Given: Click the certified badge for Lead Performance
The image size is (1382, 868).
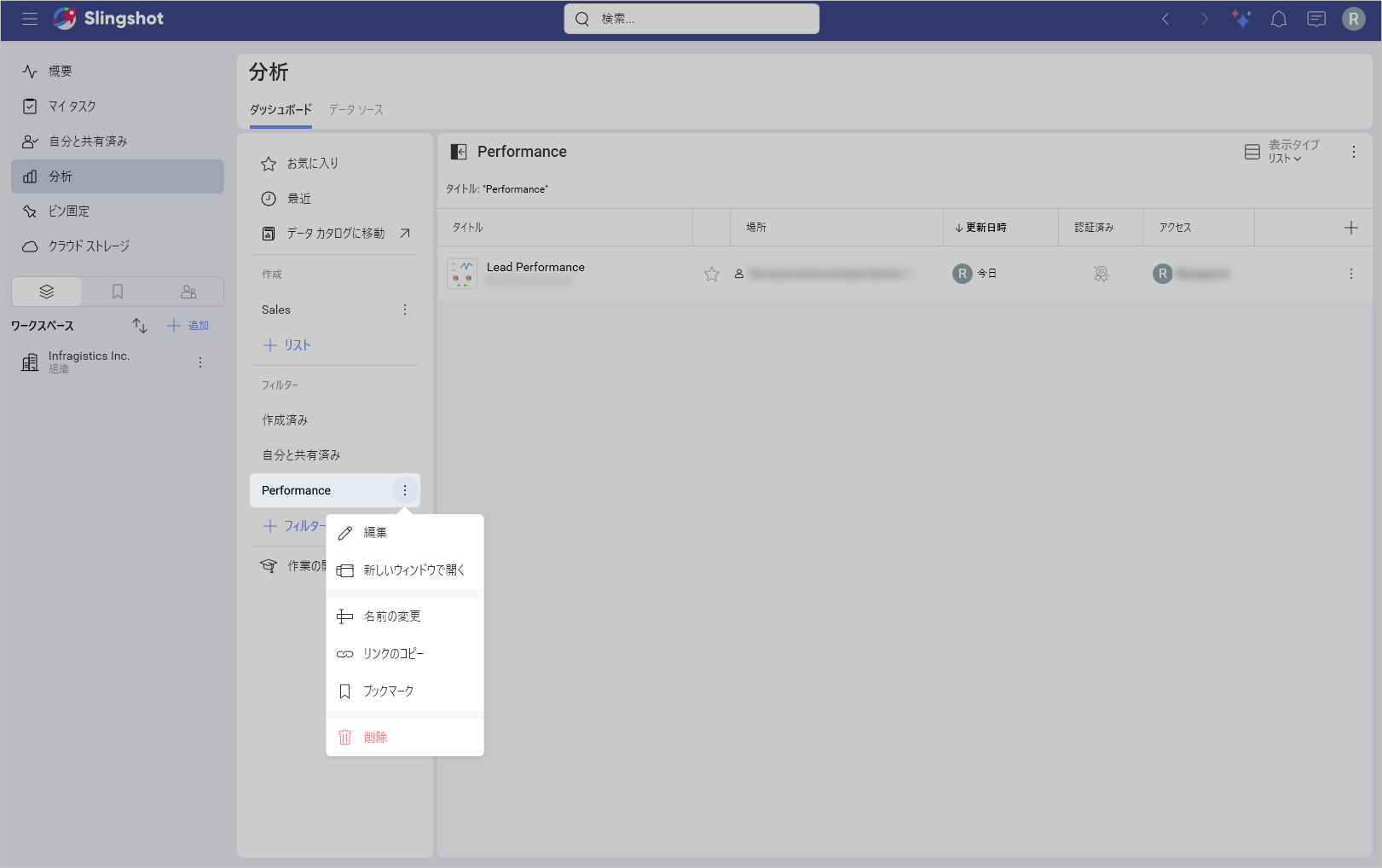Looking at the screenshot, I should coord(1101,274).
